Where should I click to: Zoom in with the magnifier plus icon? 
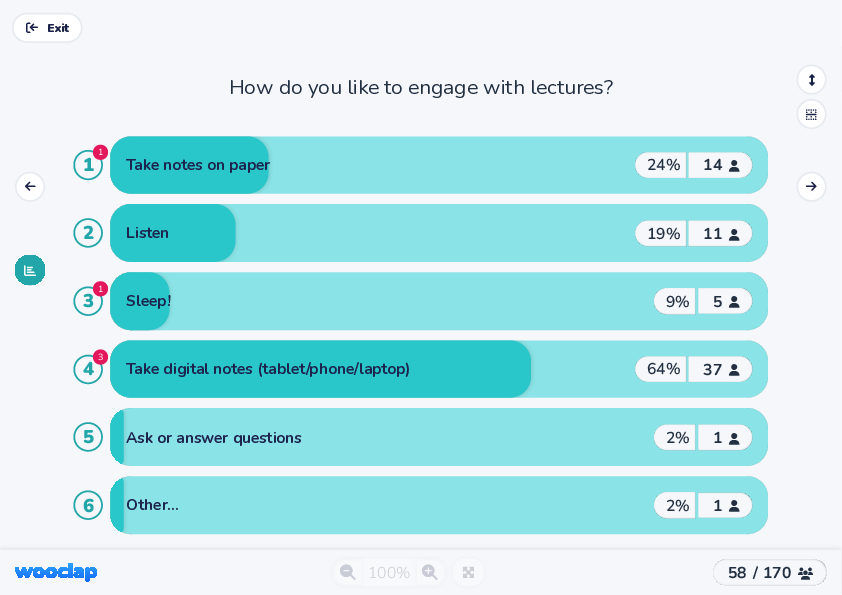430,572
